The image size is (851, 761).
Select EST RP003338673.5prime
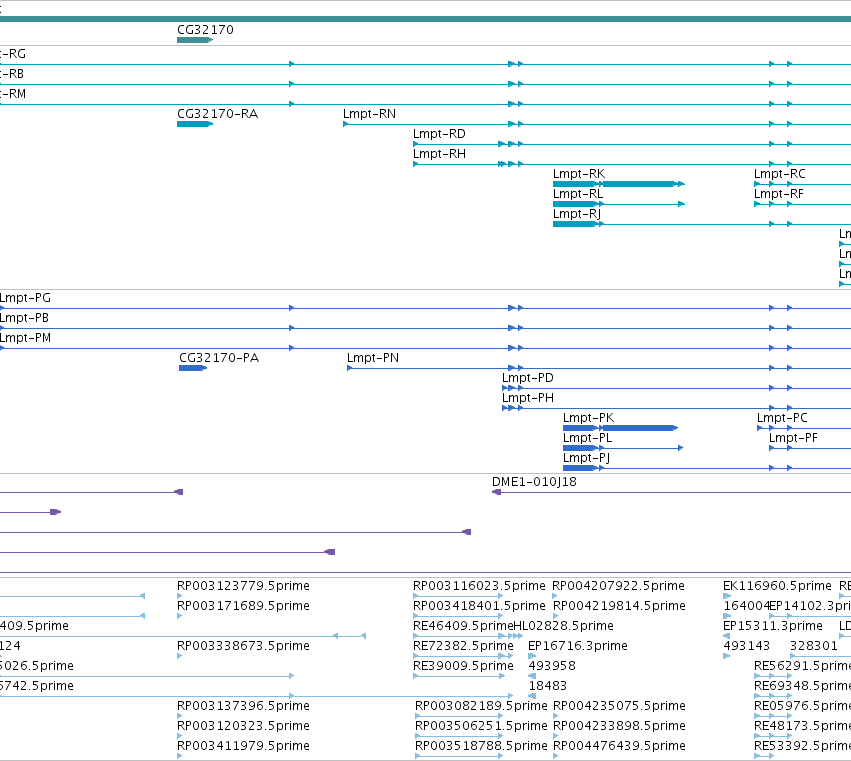coord(243,646)
